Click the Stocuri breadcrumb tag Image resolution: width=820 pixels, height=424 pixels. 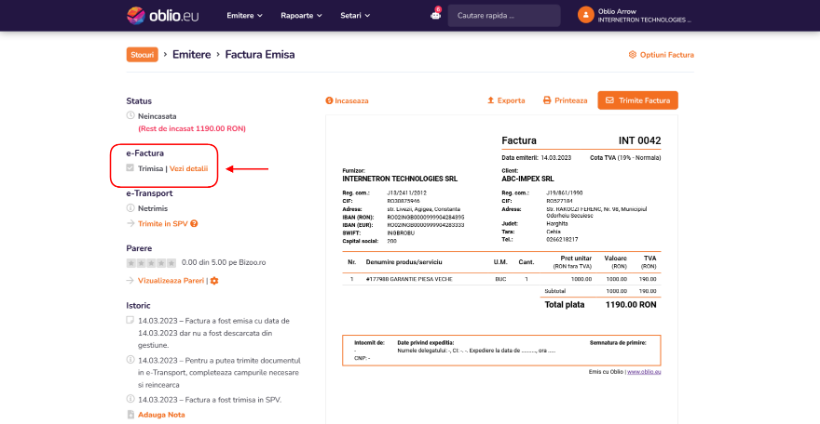(x=142, y=54)
